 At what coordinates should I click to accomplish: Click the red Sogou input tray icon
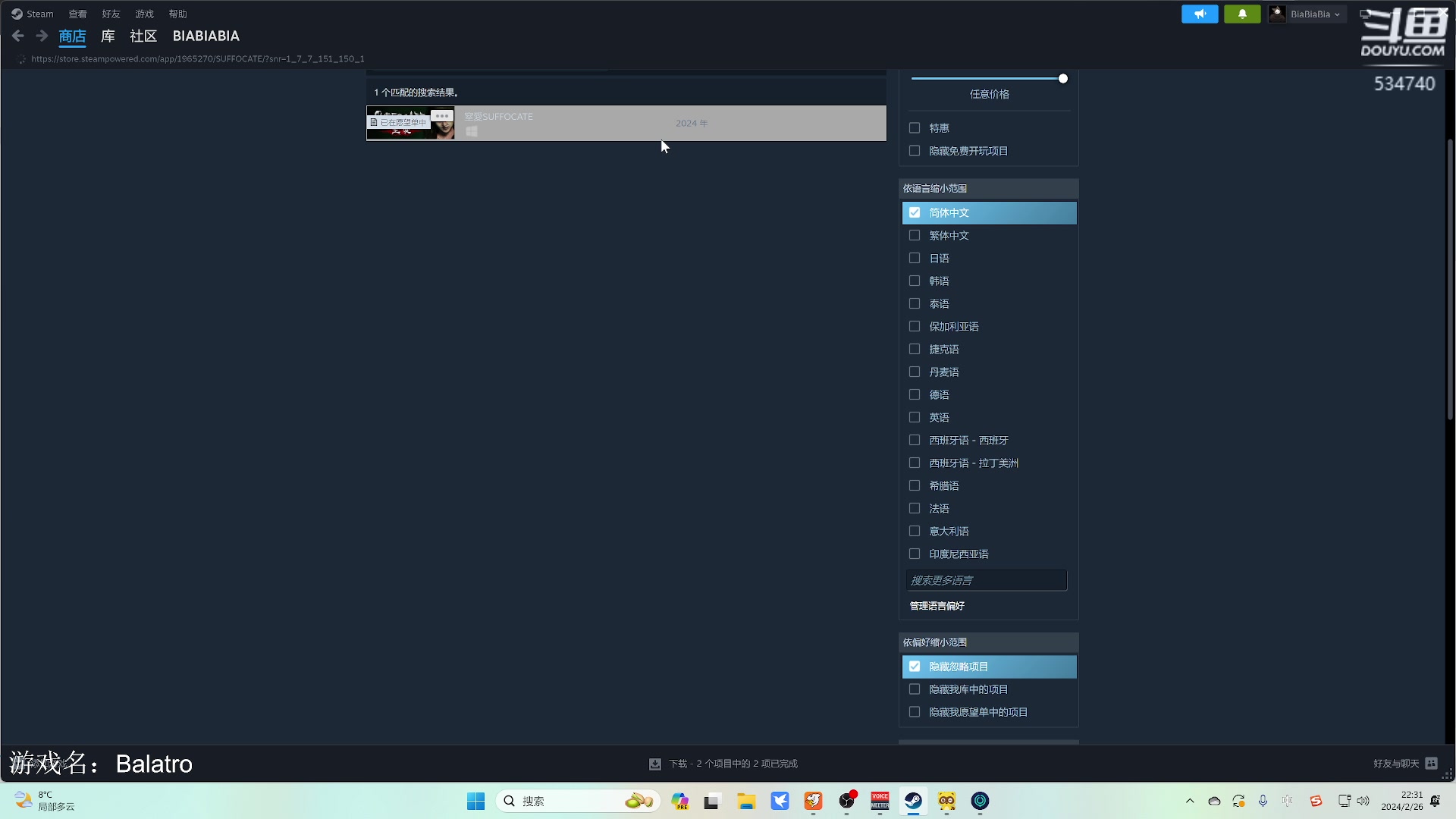coord(1316,801)
